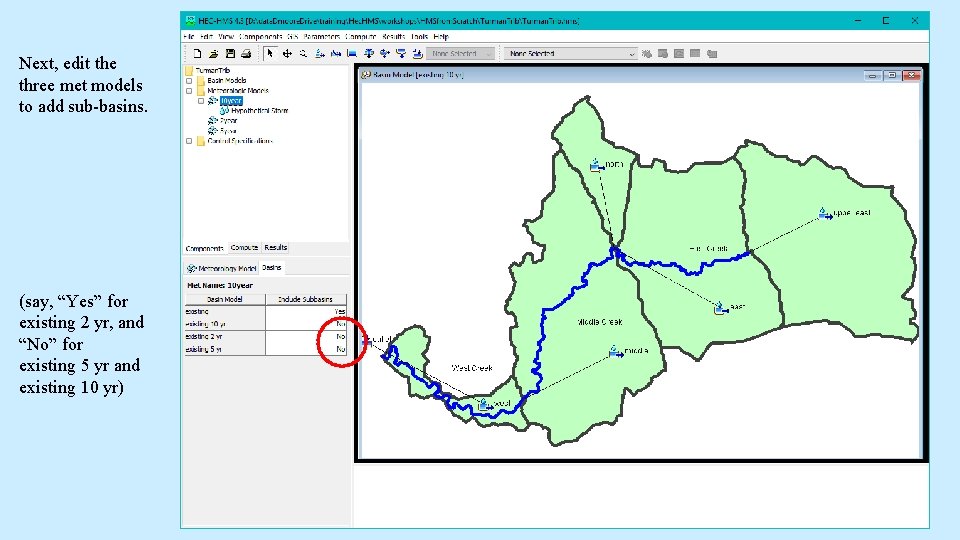Open the Parameters menu
This screenshot has width=960, height=540.
click(x=321, y=37)
